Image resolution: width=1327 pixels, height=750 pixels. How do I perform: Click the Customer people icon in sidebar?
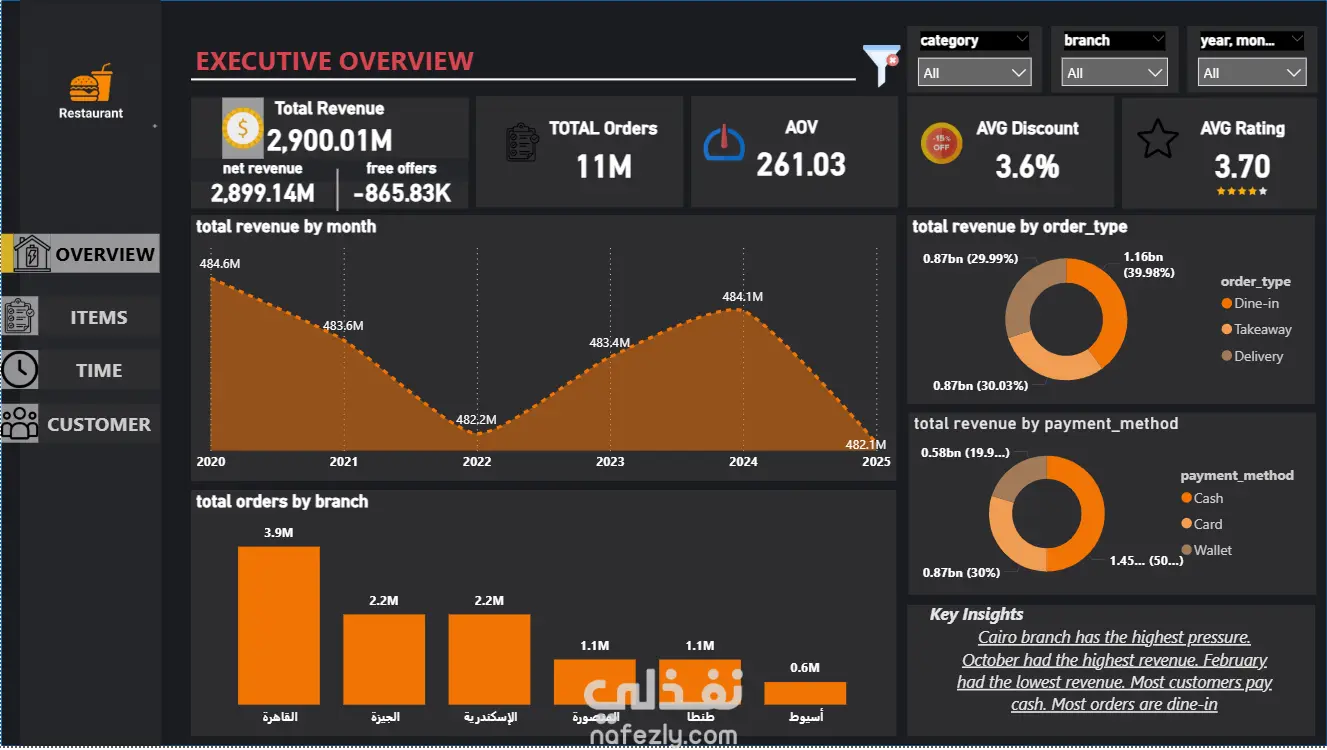click(x=20, y=423)
